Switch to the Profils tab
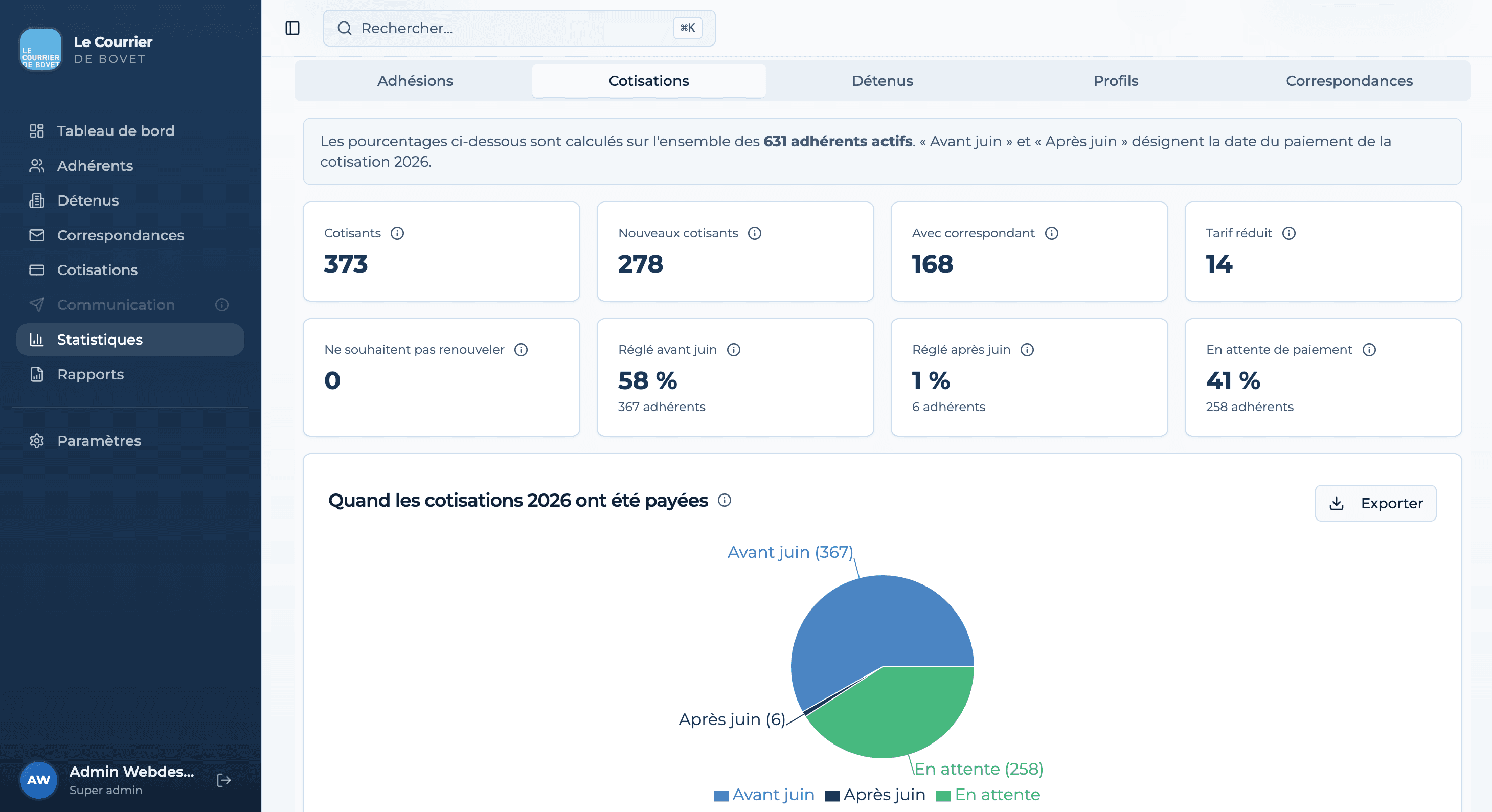Viewport: 1492px width, 812px height. point(1116,80)
